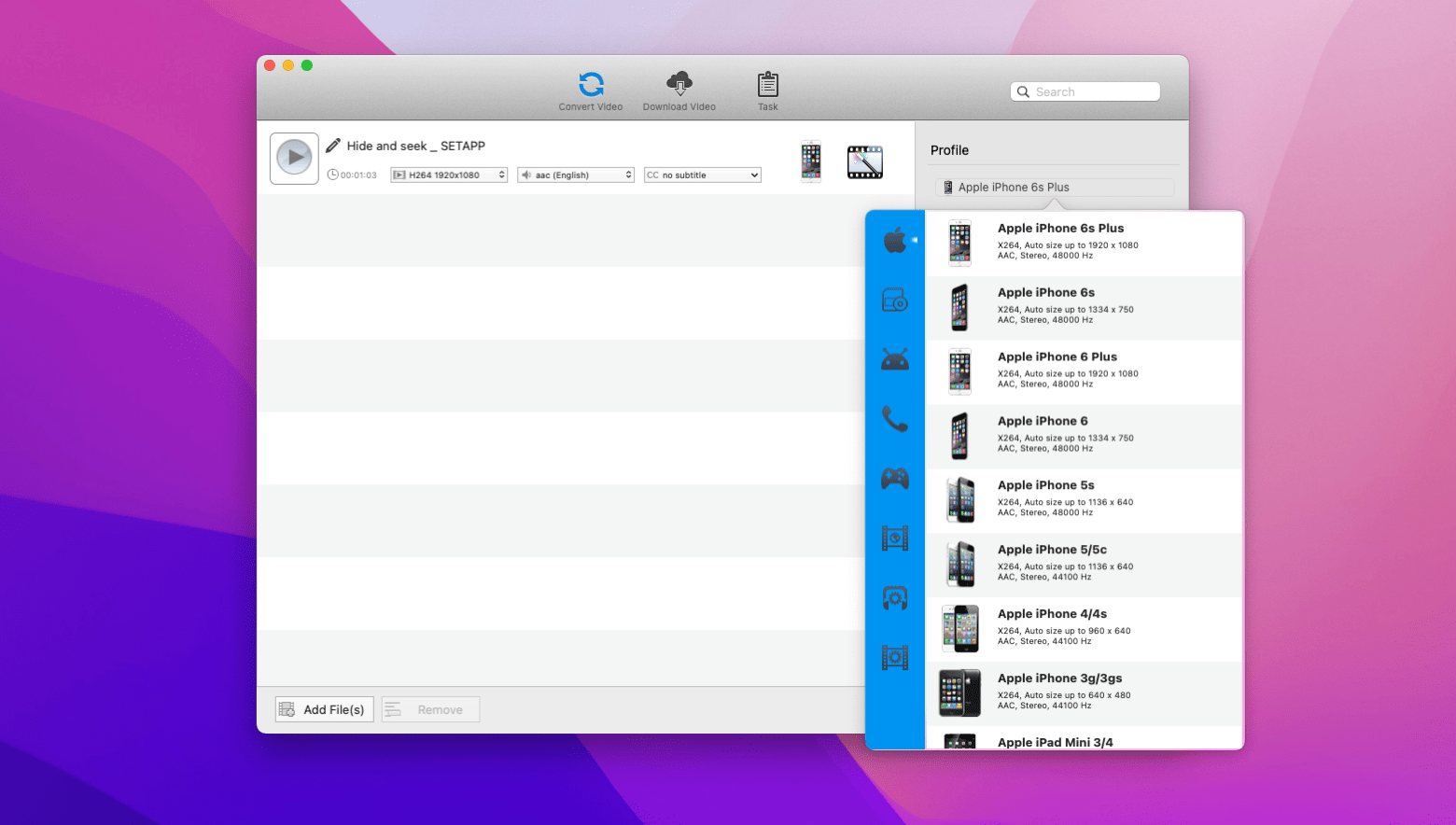The width and height of the screenshot is (1456, 825).
Task: Choose the Apple iPhone 5s output preset
Action: click(x=1083, y=500)
